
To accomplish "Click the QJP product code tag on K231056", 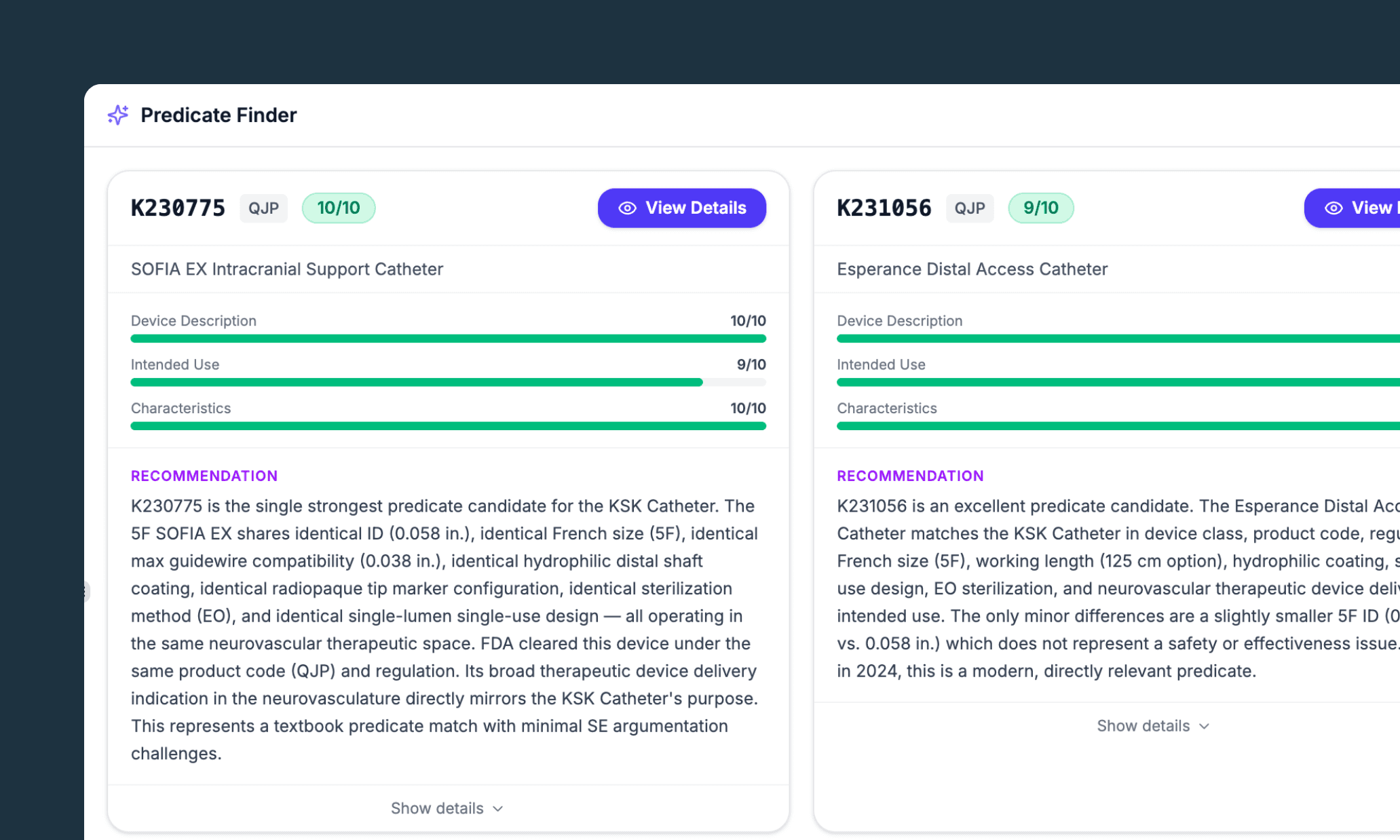I will click(970, 208).
